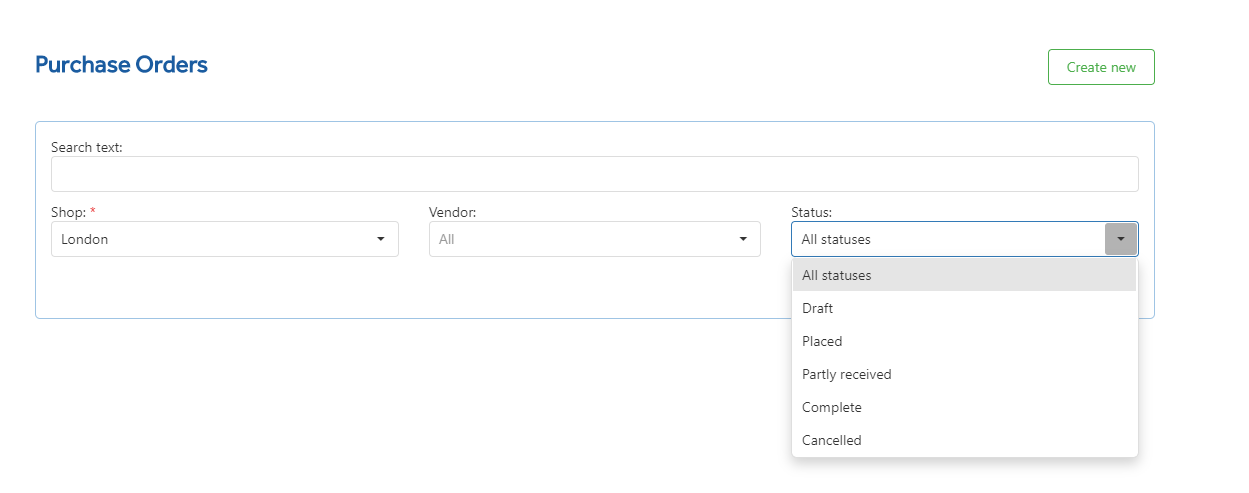
Task: Click the Vendor field label
Action: 453,212
